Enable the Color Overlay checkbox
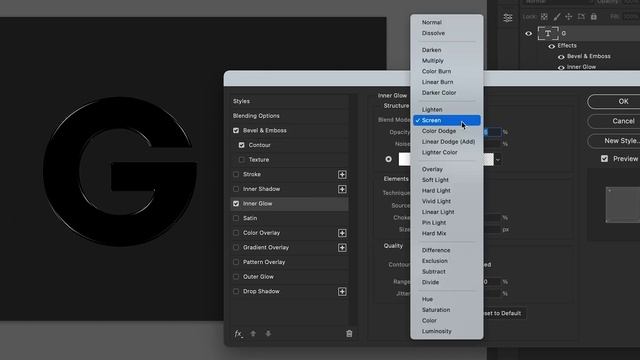This screenshot has width=640, height=360. (x=236, y=233)
